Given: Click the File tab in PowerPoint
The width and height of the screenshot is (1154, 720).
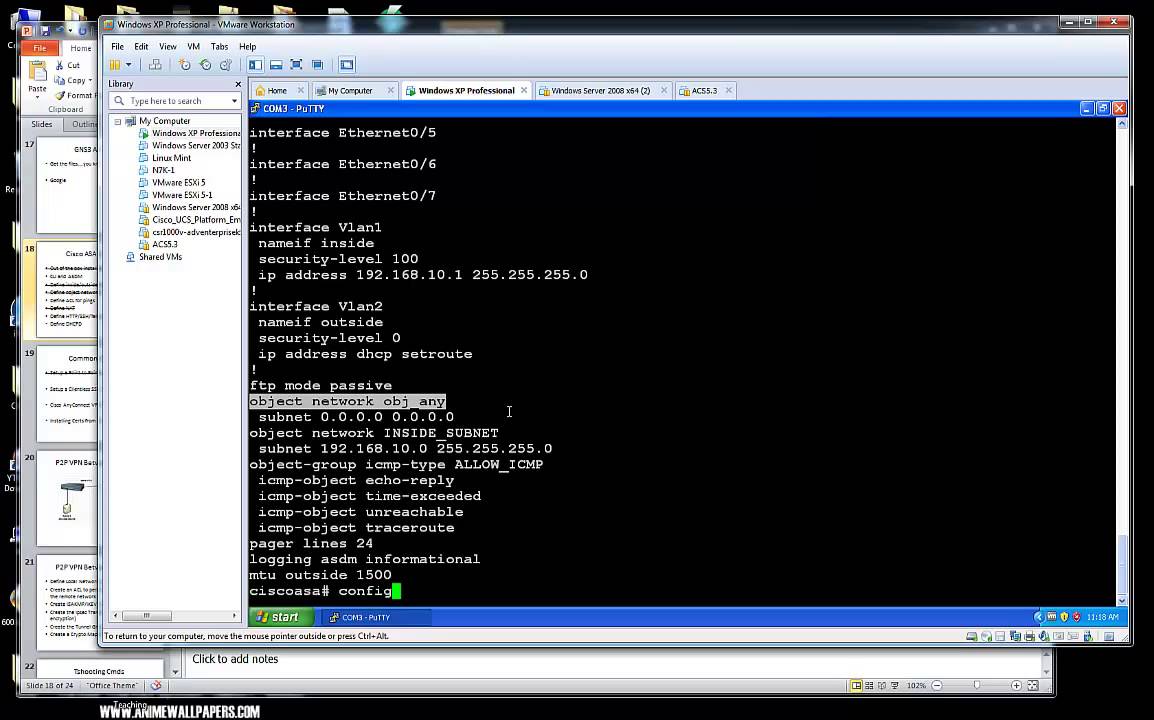Looking at the screenshot, I should (x=40, y=48).
